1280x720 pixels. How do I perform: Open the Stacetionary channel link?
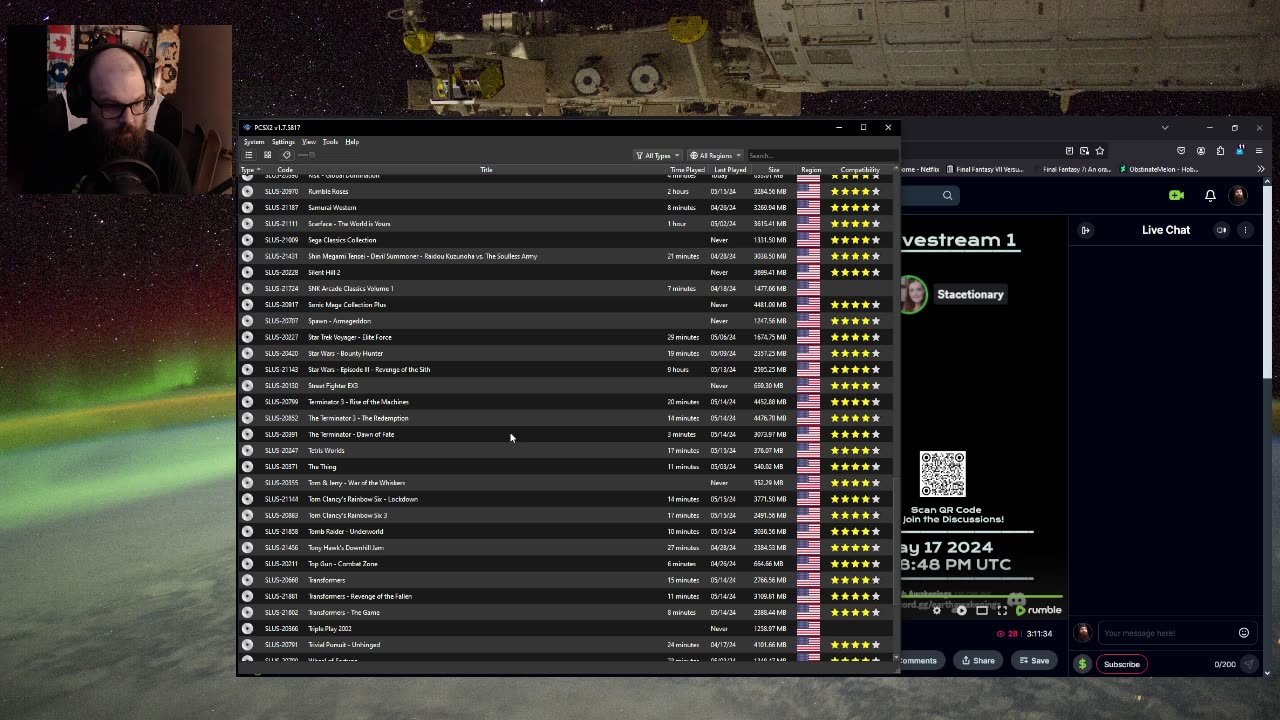970,295
